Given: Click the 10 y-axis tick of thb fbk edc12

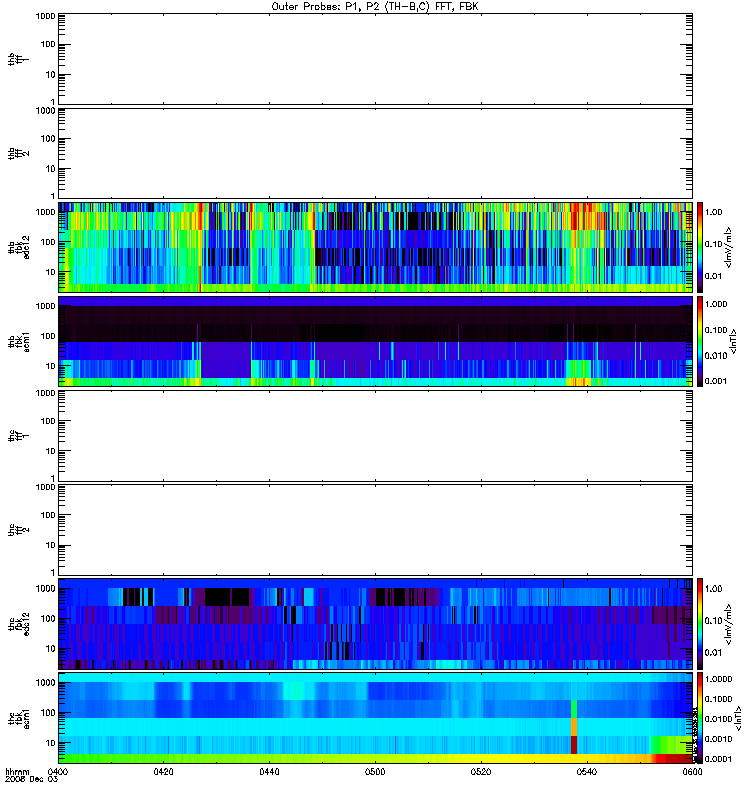Looking at the screenshot, I should pyautogui.click(x=51, y=272).
